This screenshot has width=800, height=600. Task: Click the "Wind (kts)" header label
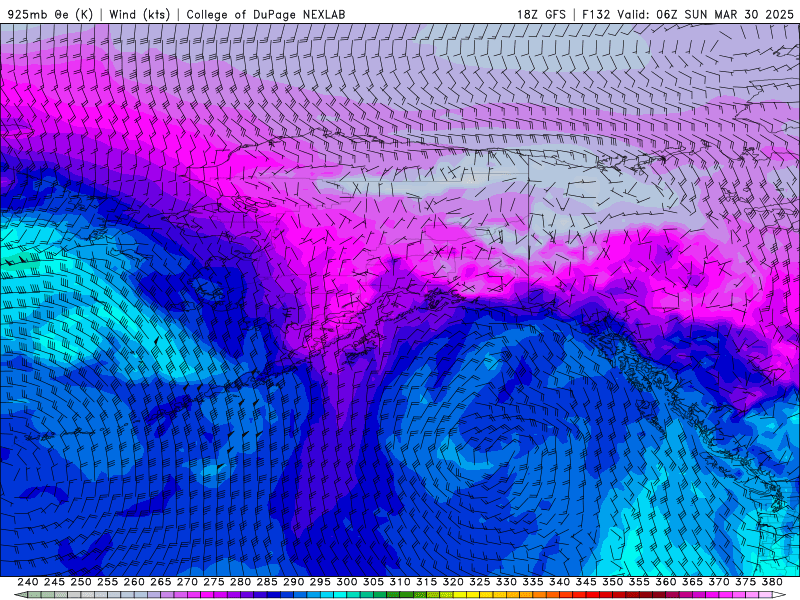coord(140,14)
